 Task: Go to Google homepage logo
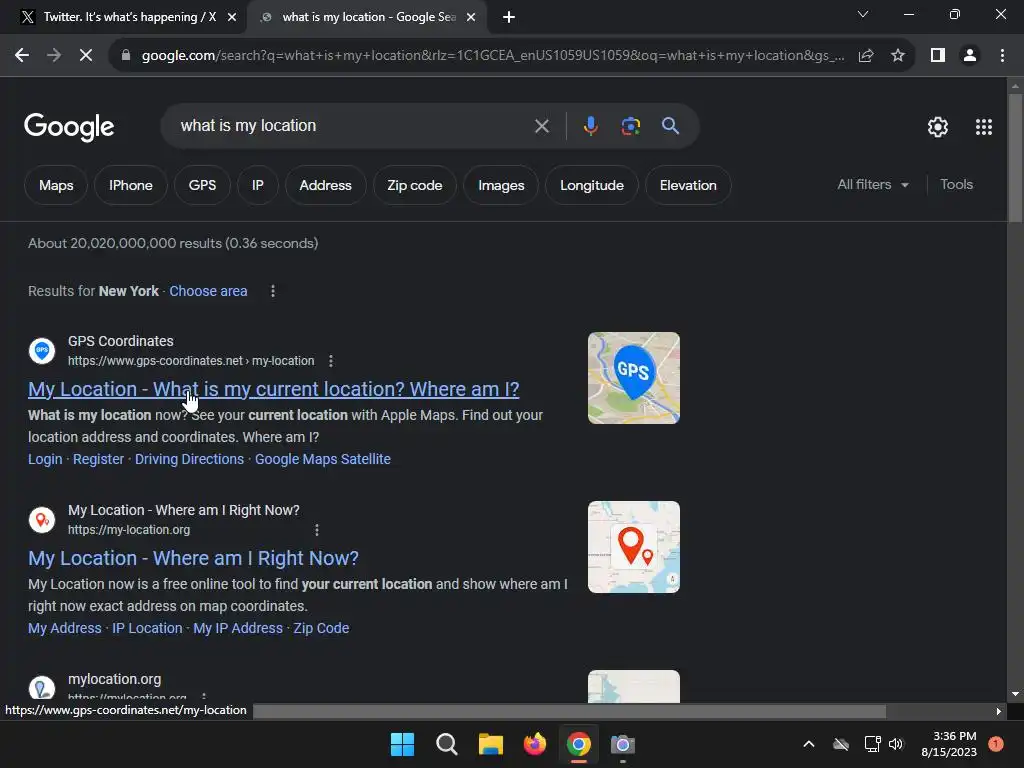point(69,127)
